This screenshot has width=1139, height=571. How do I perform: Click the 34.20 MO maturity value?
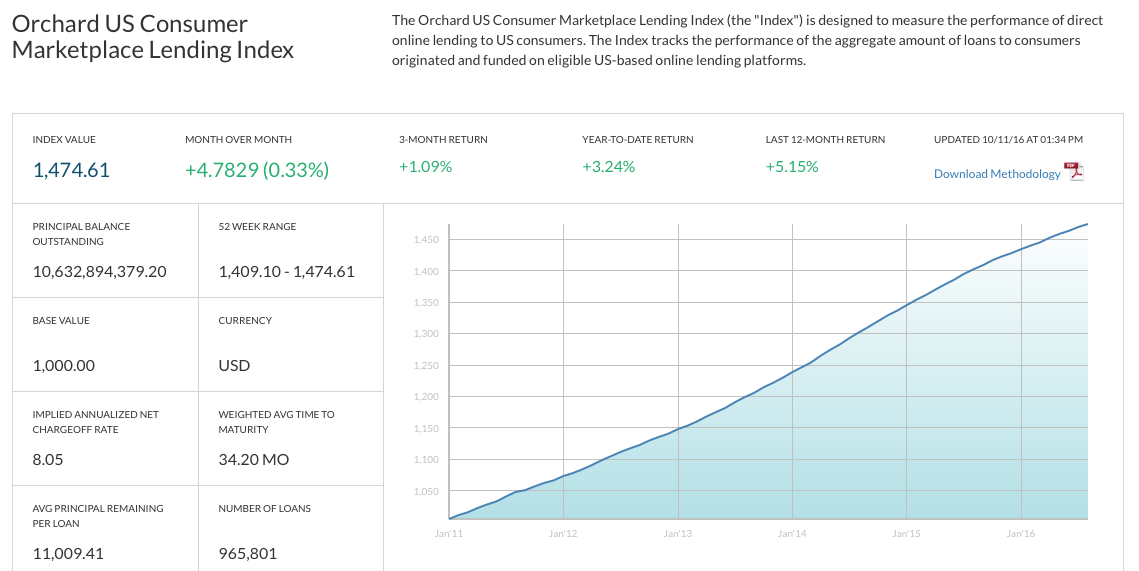tap(254, 460)
